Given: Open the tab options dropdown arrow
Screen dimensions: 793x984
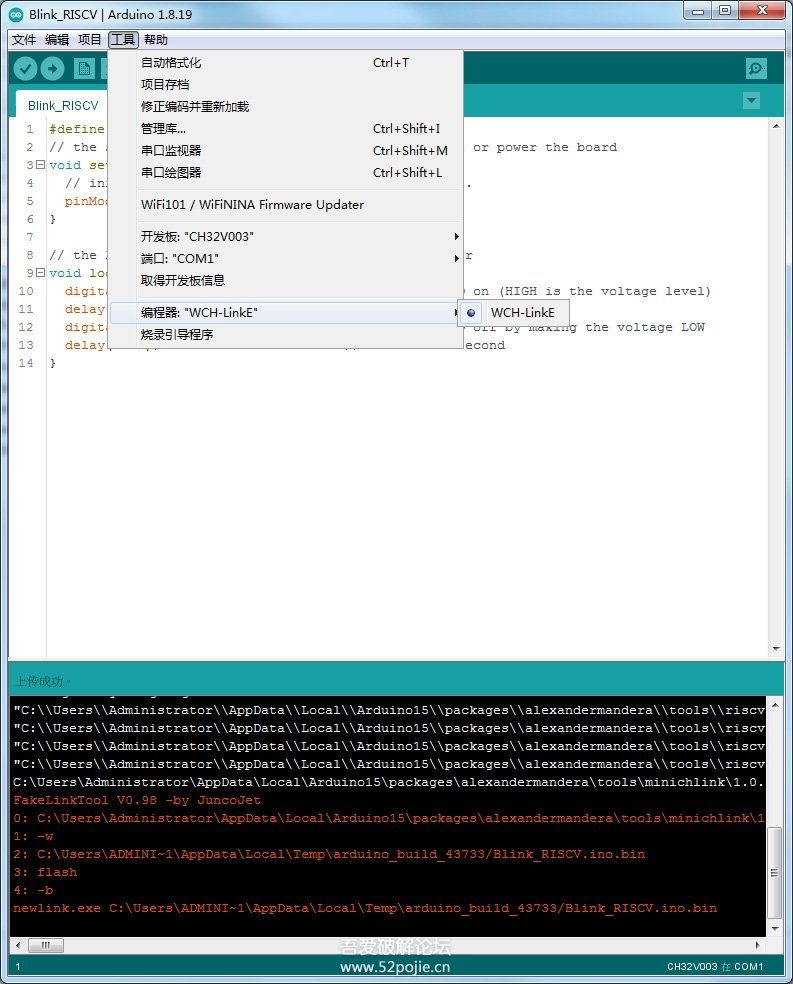Looking at the screenshot, I should pyautogui.click(x=751, y=100).
